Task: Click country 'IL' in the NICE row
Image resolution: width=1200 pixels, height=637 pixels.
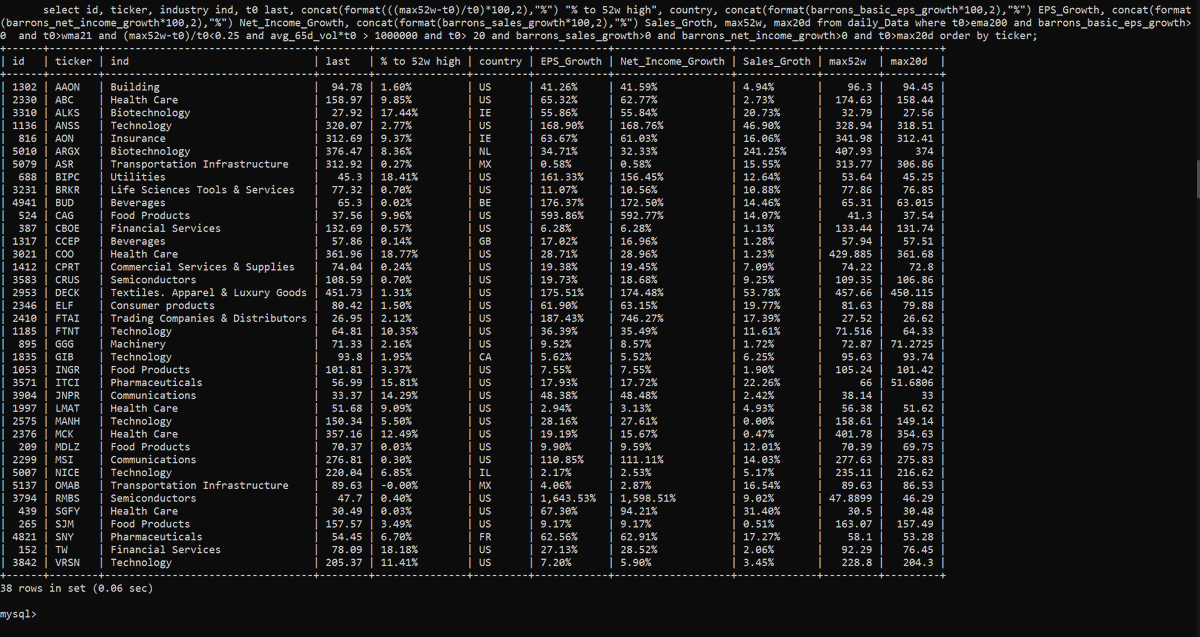Action: click(485, 472)
